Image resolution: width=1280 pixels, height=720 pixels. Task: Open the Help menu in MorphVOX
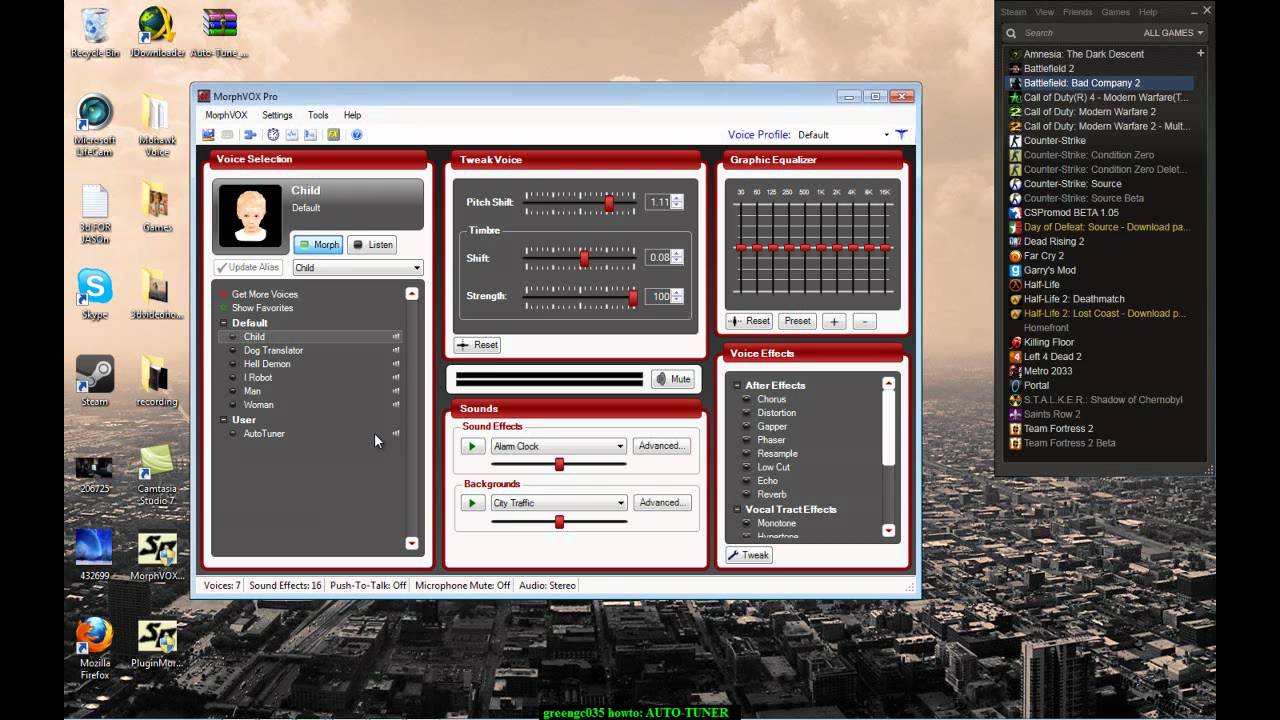(352, 115)
